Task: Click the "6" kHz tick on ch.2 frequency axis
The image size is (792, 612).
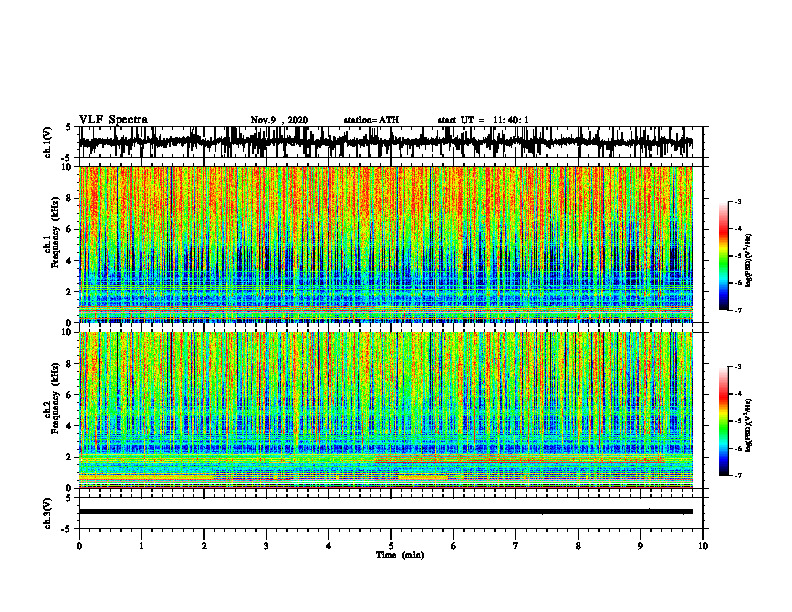Action: point(71,395)
